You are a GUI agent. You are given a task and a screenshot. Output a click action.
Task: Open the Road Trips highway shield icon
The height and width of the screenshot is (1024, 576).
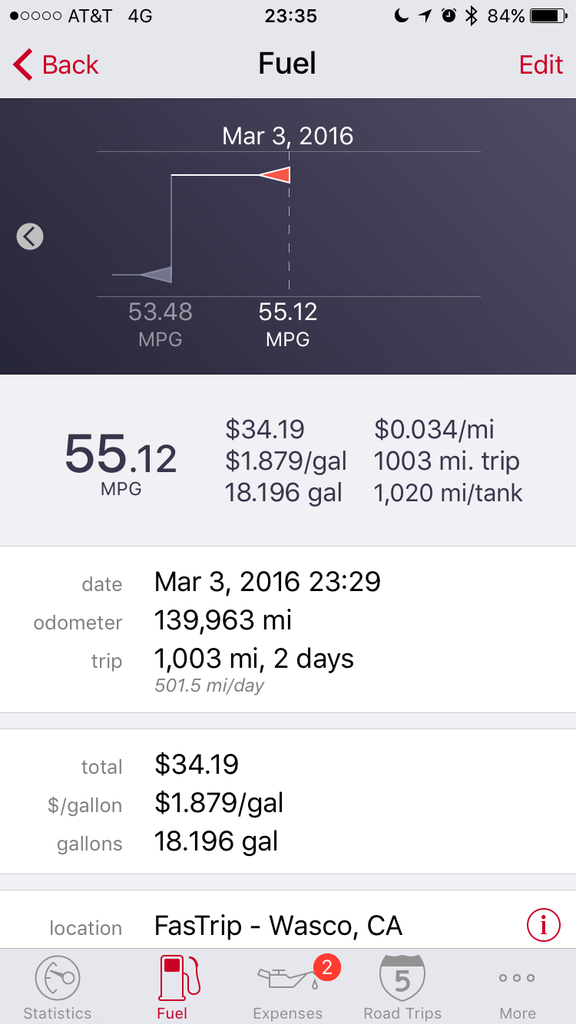402,978
